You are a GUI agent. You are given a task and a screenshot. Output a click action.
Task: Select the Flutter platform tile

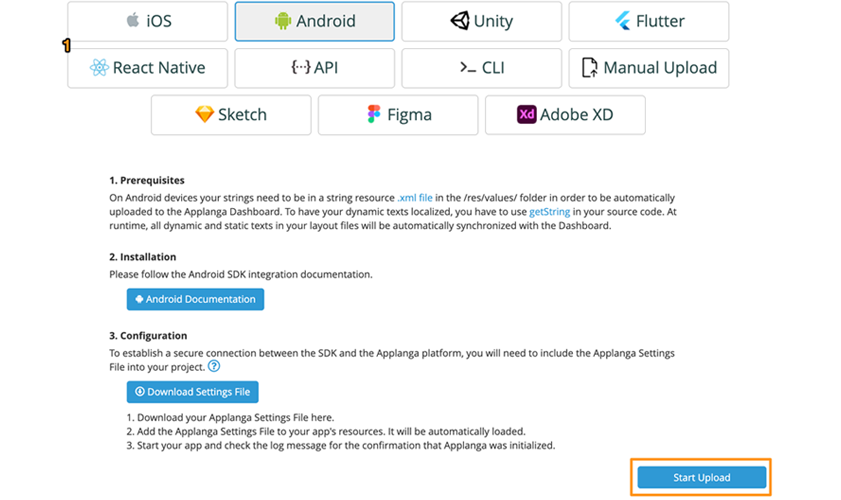(x=648, y=21)
